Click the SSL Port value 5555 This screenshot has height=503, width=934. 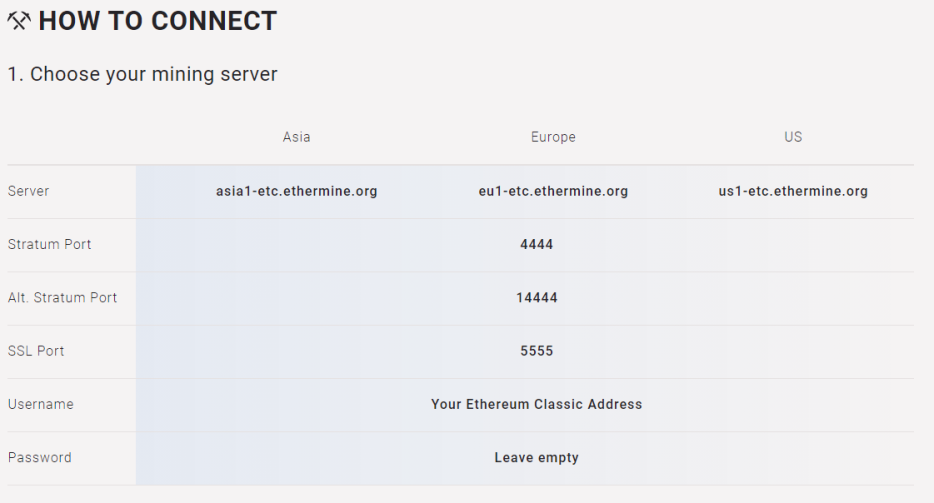point(537,351)
